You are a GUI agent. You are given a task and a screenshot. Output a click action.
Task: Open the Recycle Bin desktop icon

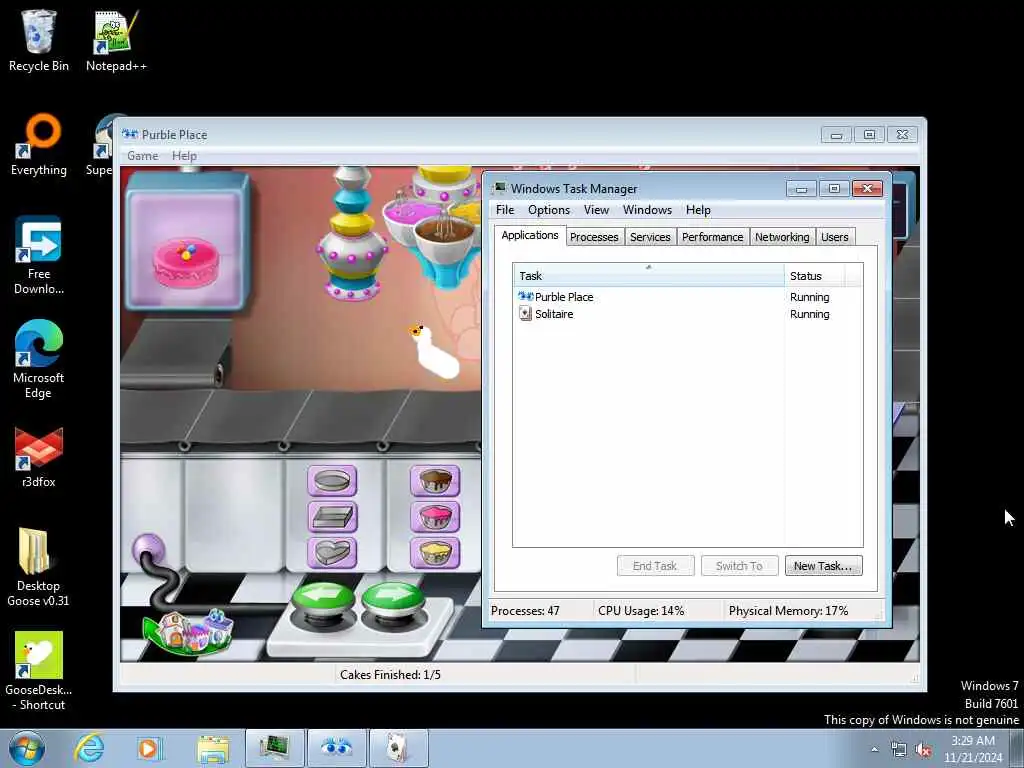(39, 40)
